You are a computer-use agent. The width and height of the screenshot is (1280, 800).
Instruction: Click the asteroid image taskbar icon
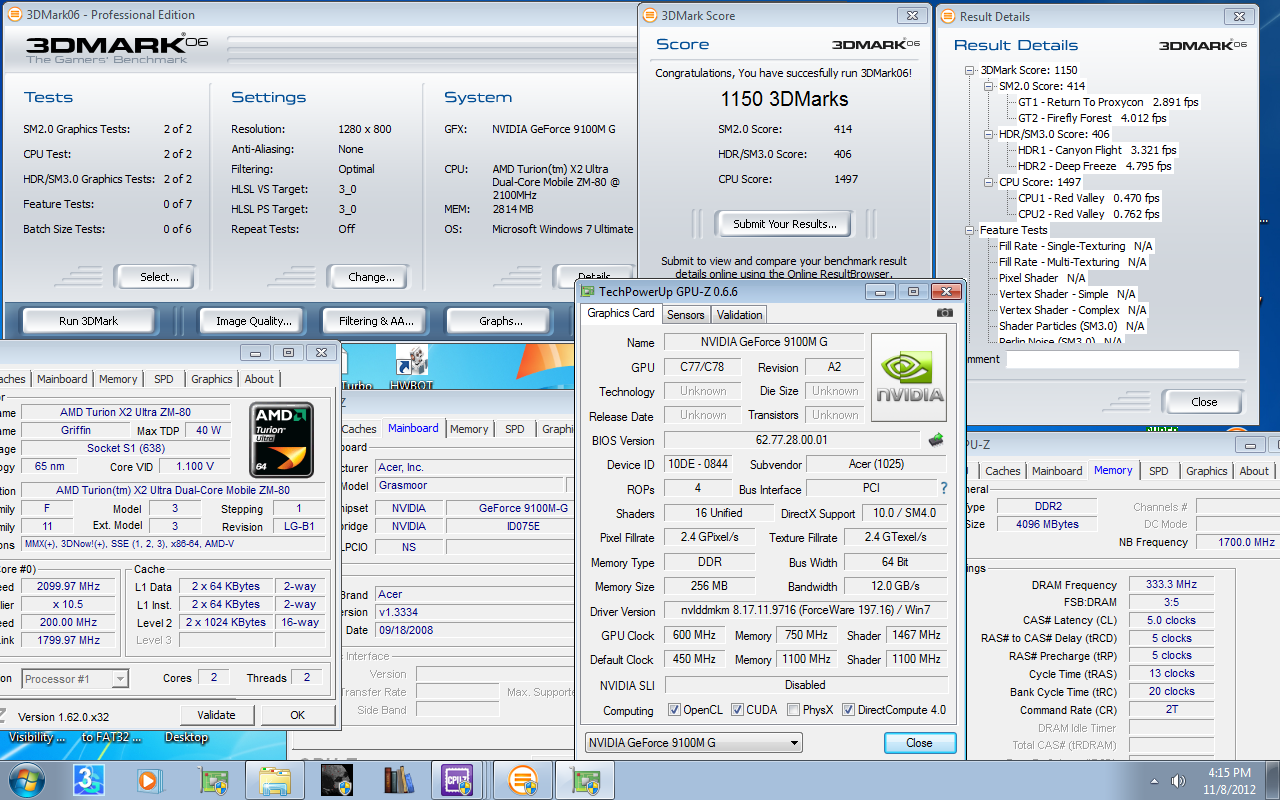tap(336, 780)
